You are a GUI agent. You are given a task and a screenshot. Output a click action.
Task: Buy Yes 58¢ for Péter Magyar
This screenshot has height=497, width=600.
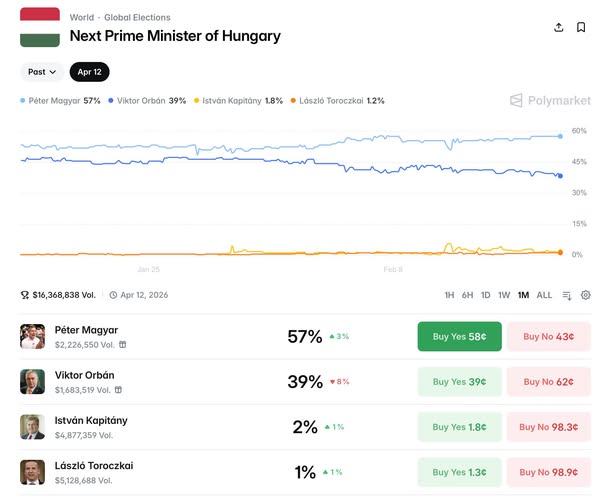tap(459, 337)
